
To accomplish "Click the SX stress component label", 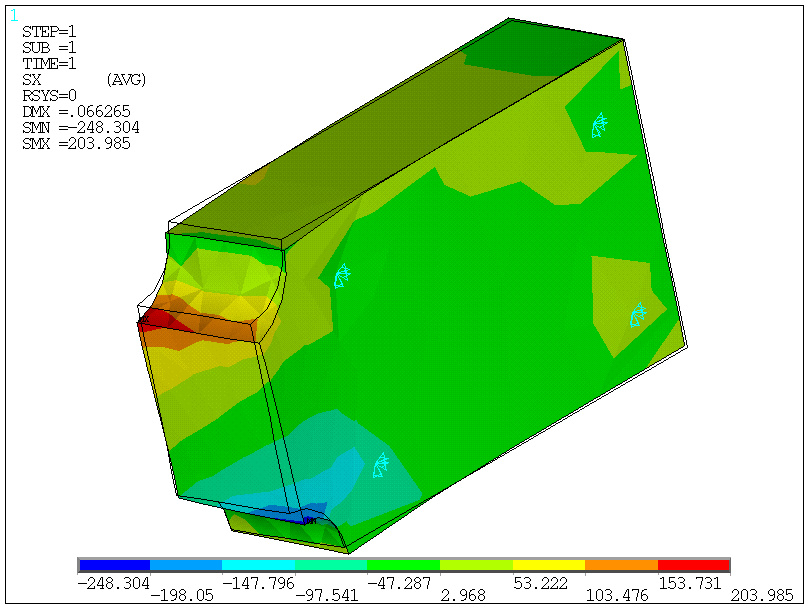I will (32, 80).
